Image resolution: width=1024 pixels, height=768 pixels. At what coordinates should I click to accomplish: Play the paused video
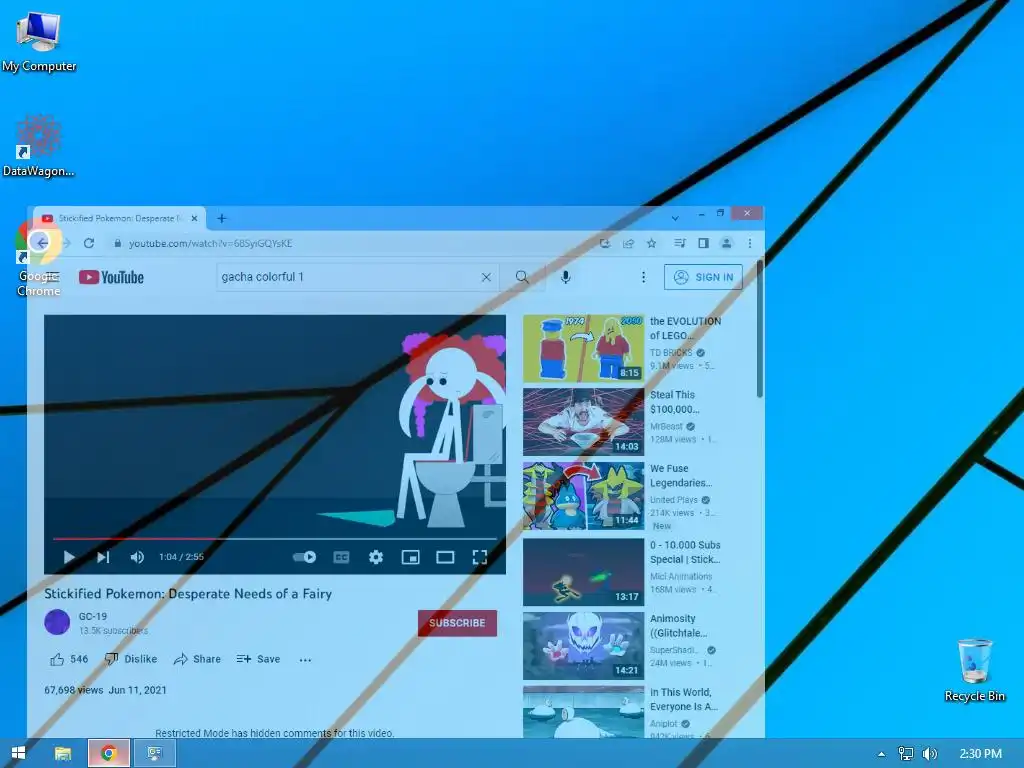click(x=69, y=557)
